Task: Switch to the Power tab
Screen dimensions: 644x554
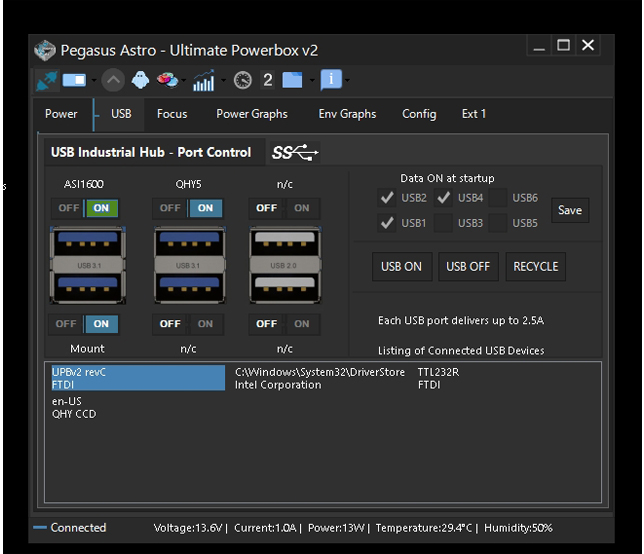Action: 61,114
